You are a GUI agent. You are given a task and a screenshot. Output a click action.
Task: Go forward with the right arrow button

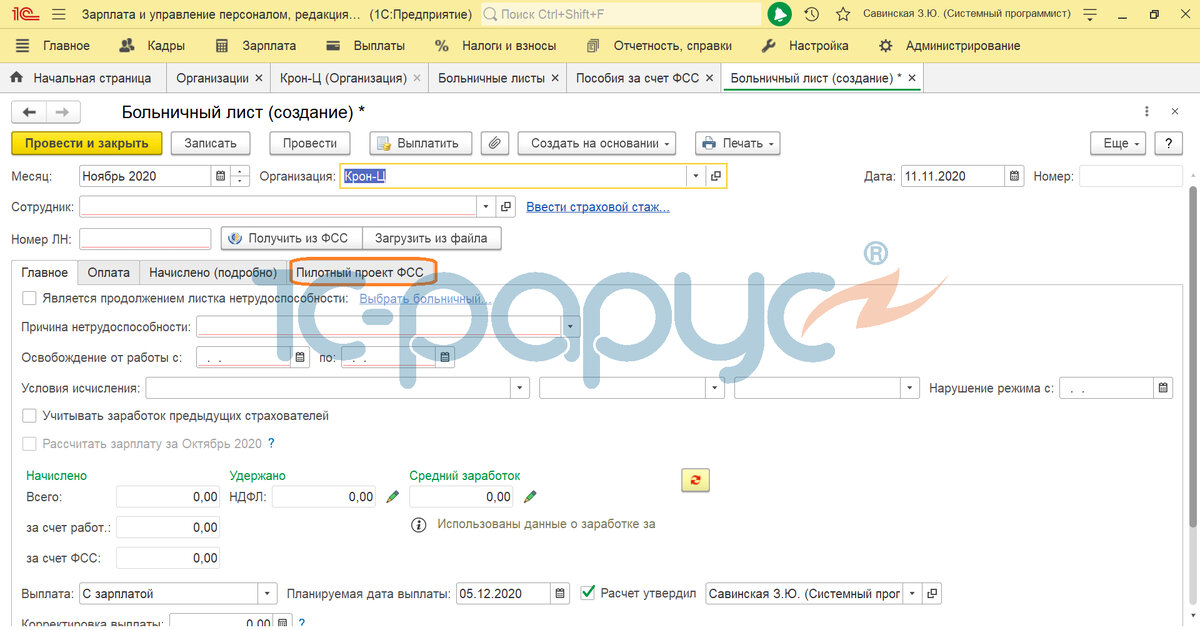tap(62, 112)
